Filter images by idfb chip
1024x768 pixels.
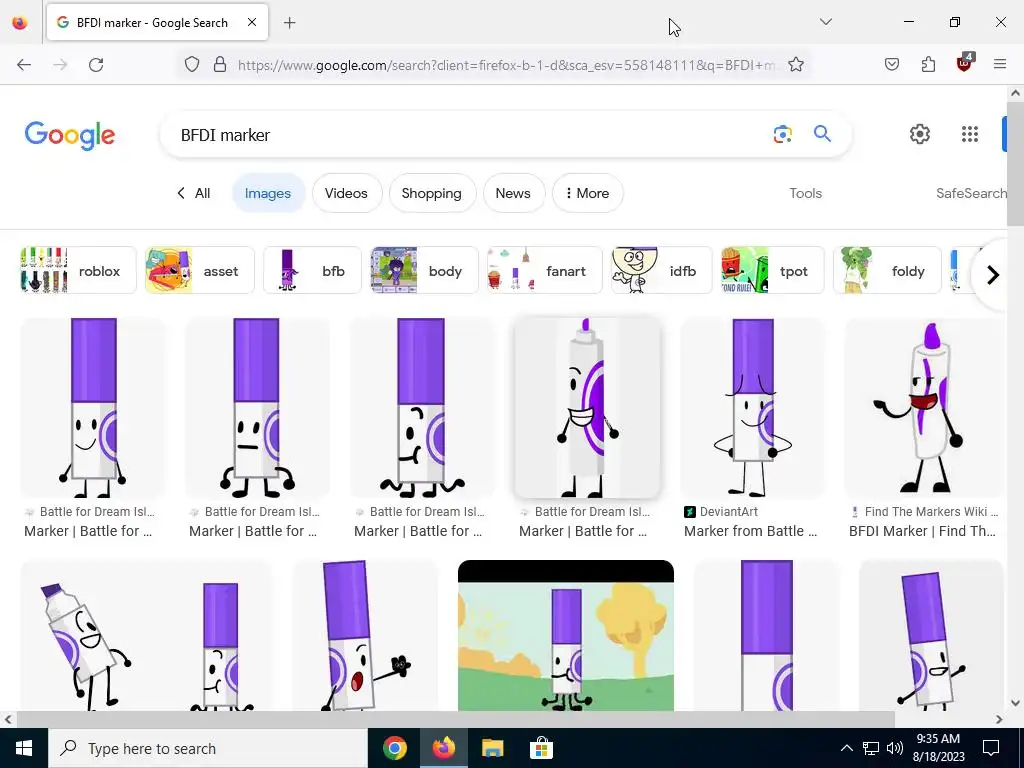(662, 270)
